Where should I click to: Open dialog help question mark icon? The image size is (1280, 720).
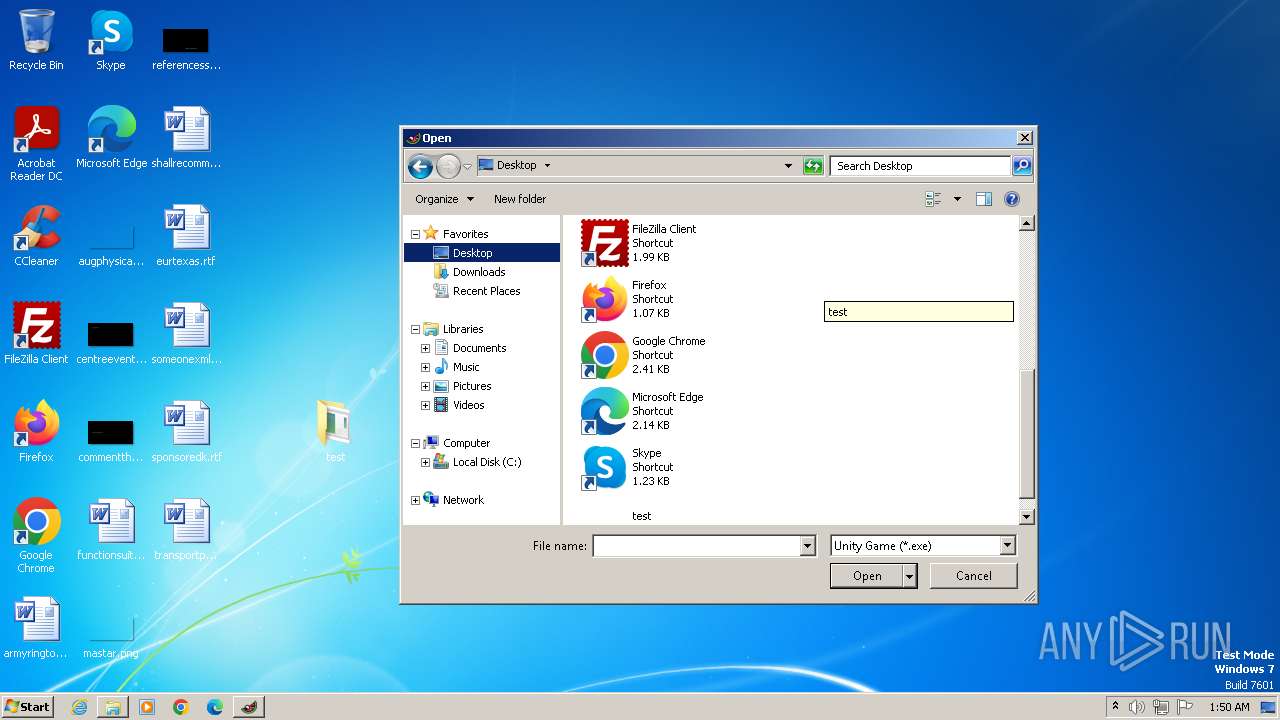coord(1012,199)
